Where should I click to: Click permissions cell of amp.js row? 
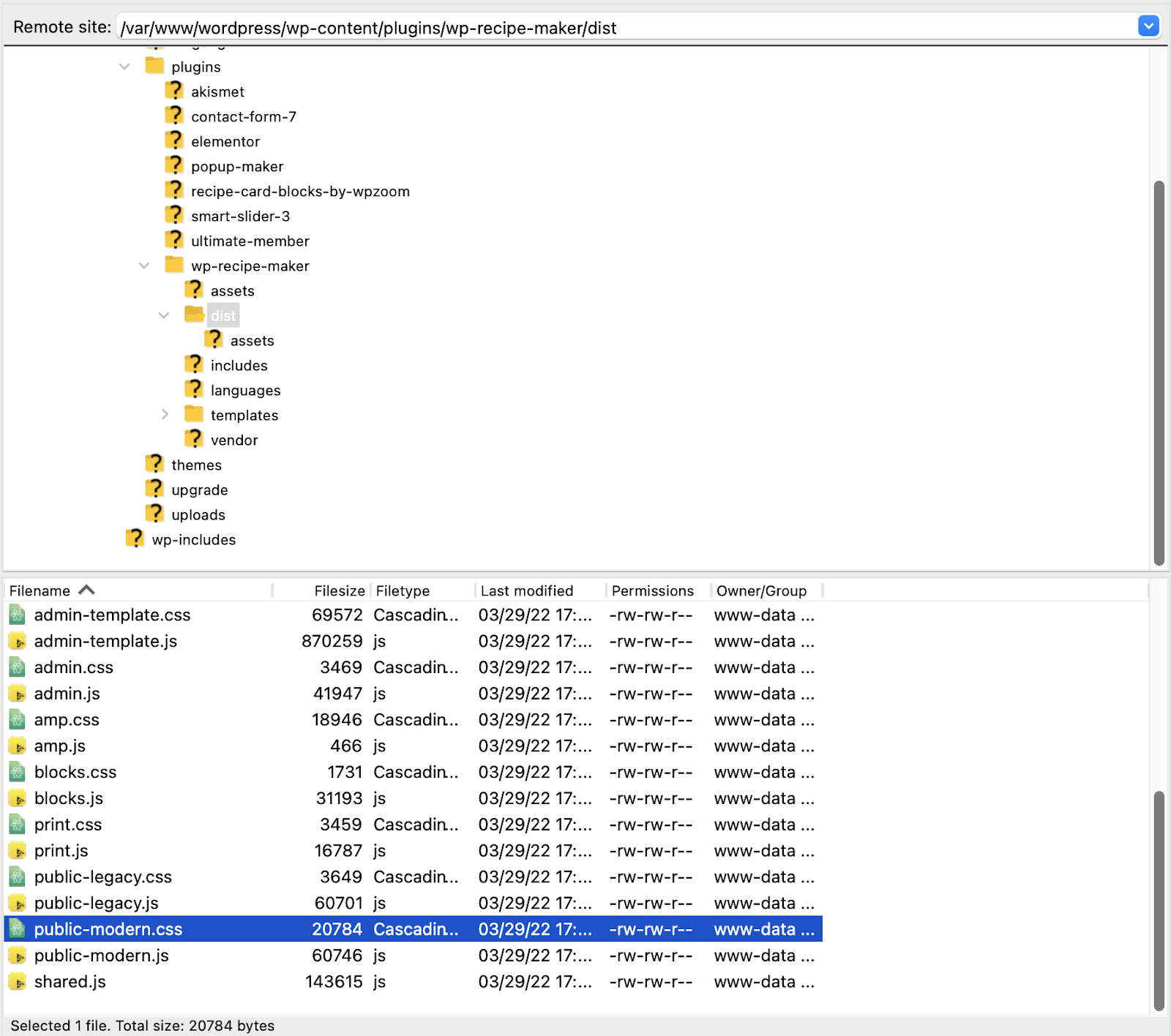coord(651,746)
